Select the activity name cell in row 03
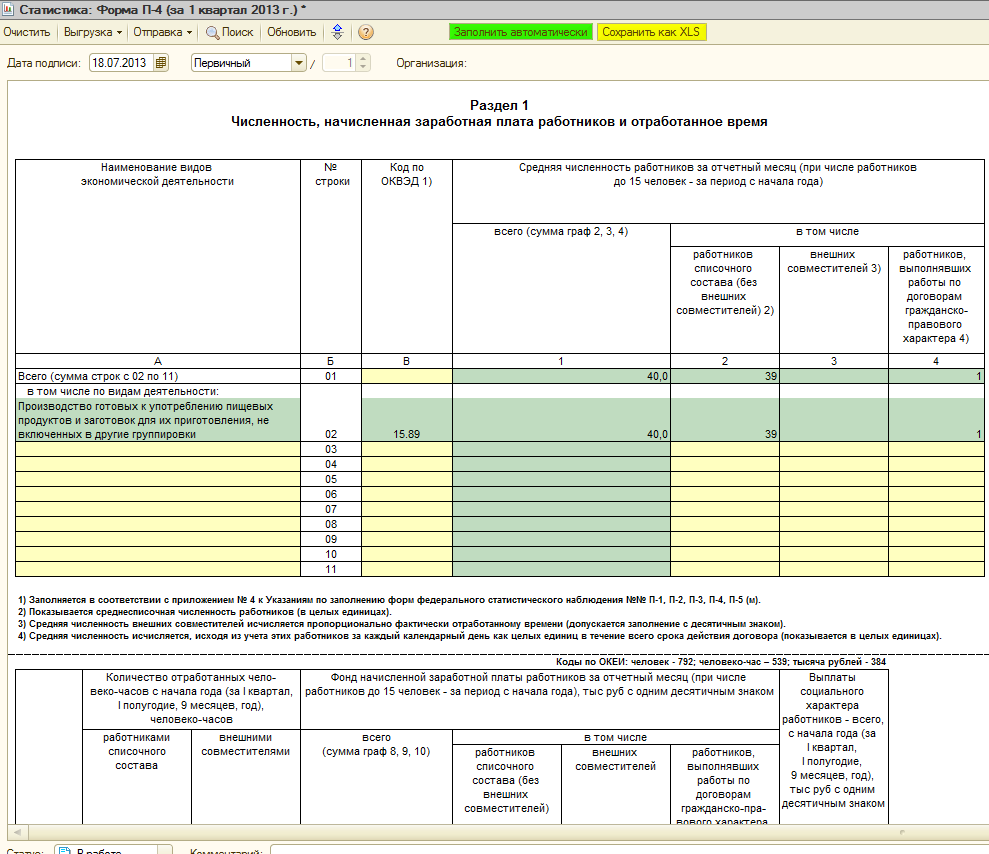This screenshot has width=989, height=854. [x=158, y=449]
